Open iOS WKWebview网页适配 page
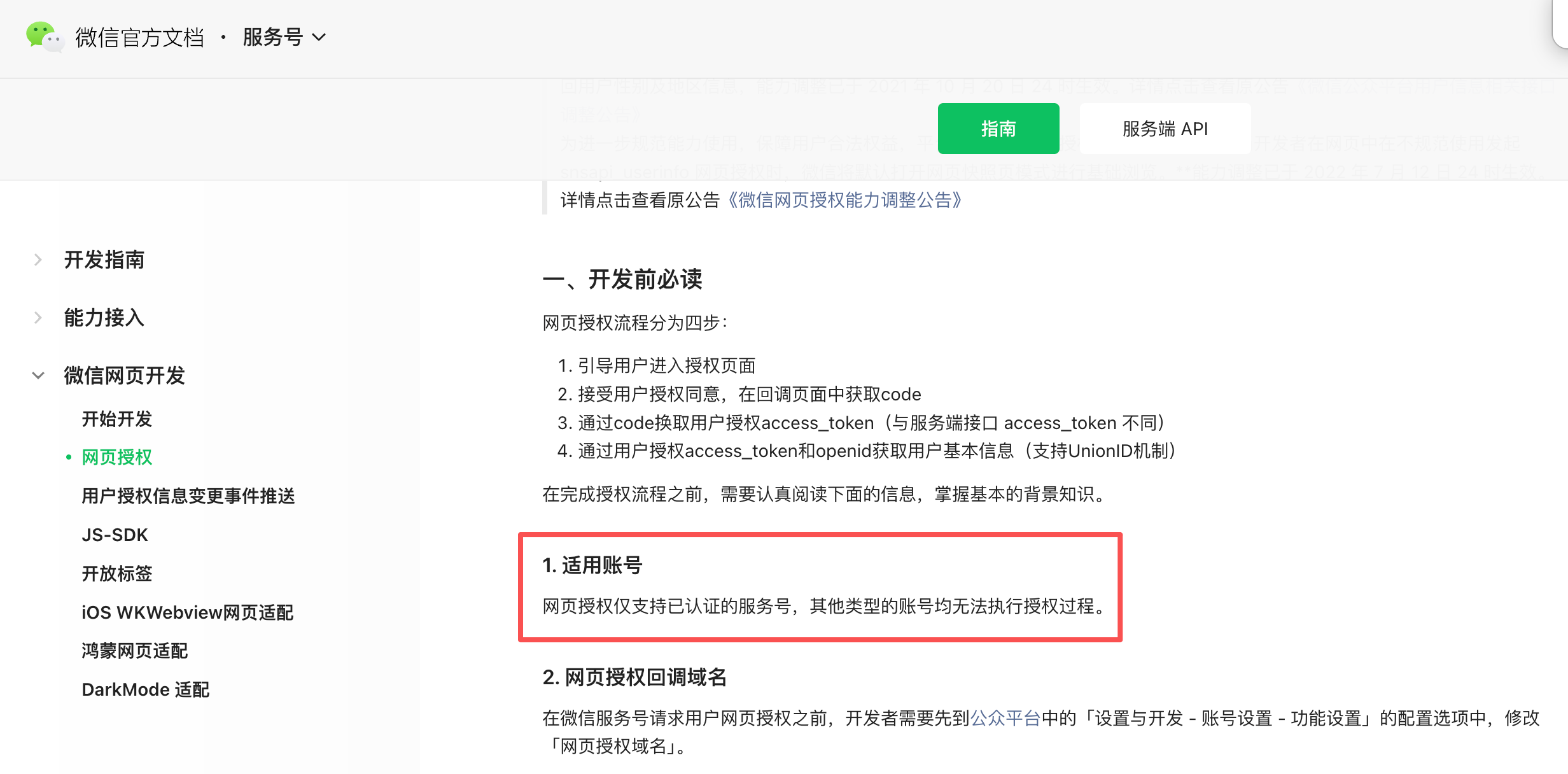This screenshot has height=774, width=1568. 188,612
